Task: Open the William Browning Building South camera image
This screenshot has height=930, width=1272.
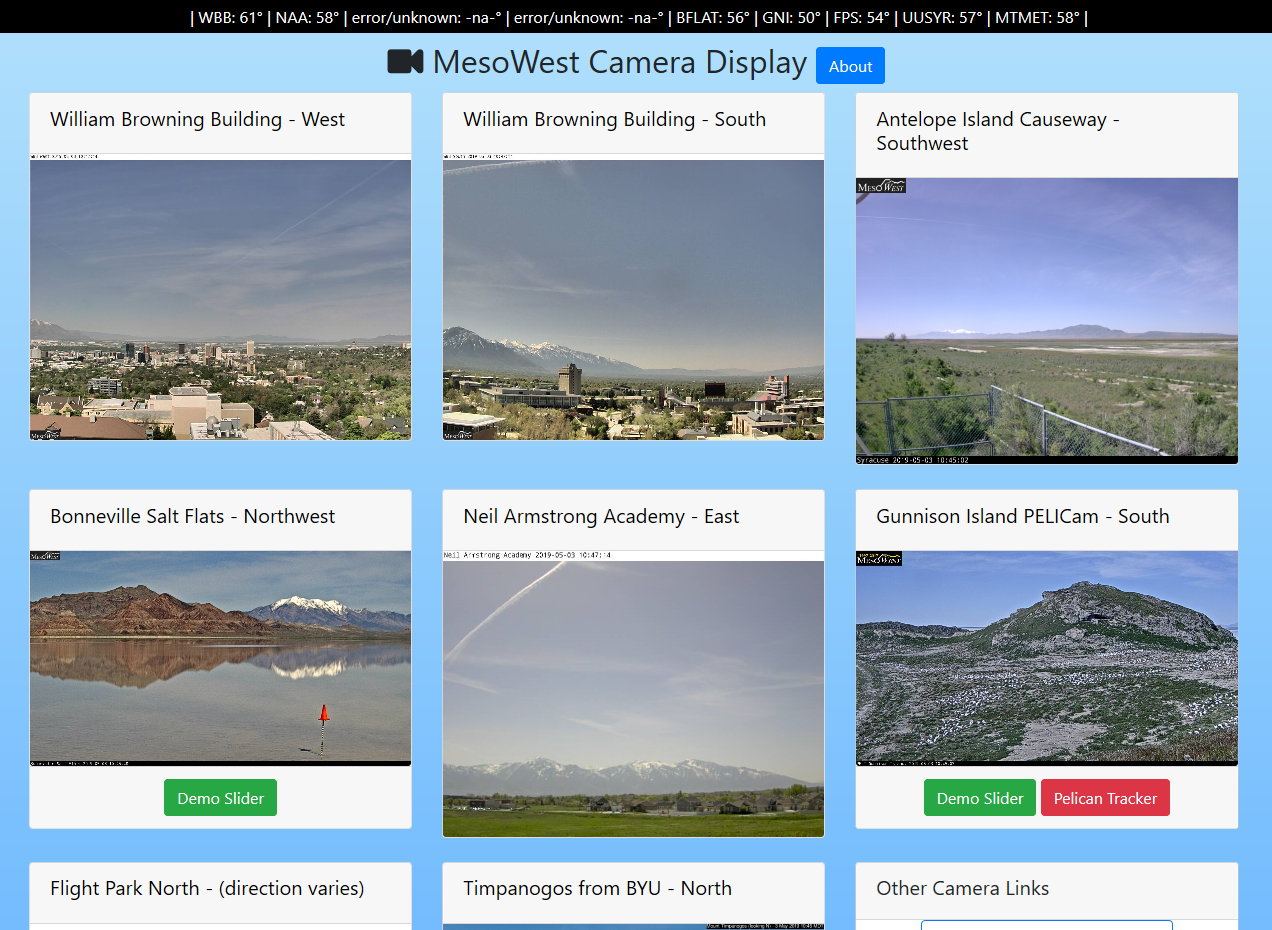Action: pyautogui.click(x=633, y=297)
